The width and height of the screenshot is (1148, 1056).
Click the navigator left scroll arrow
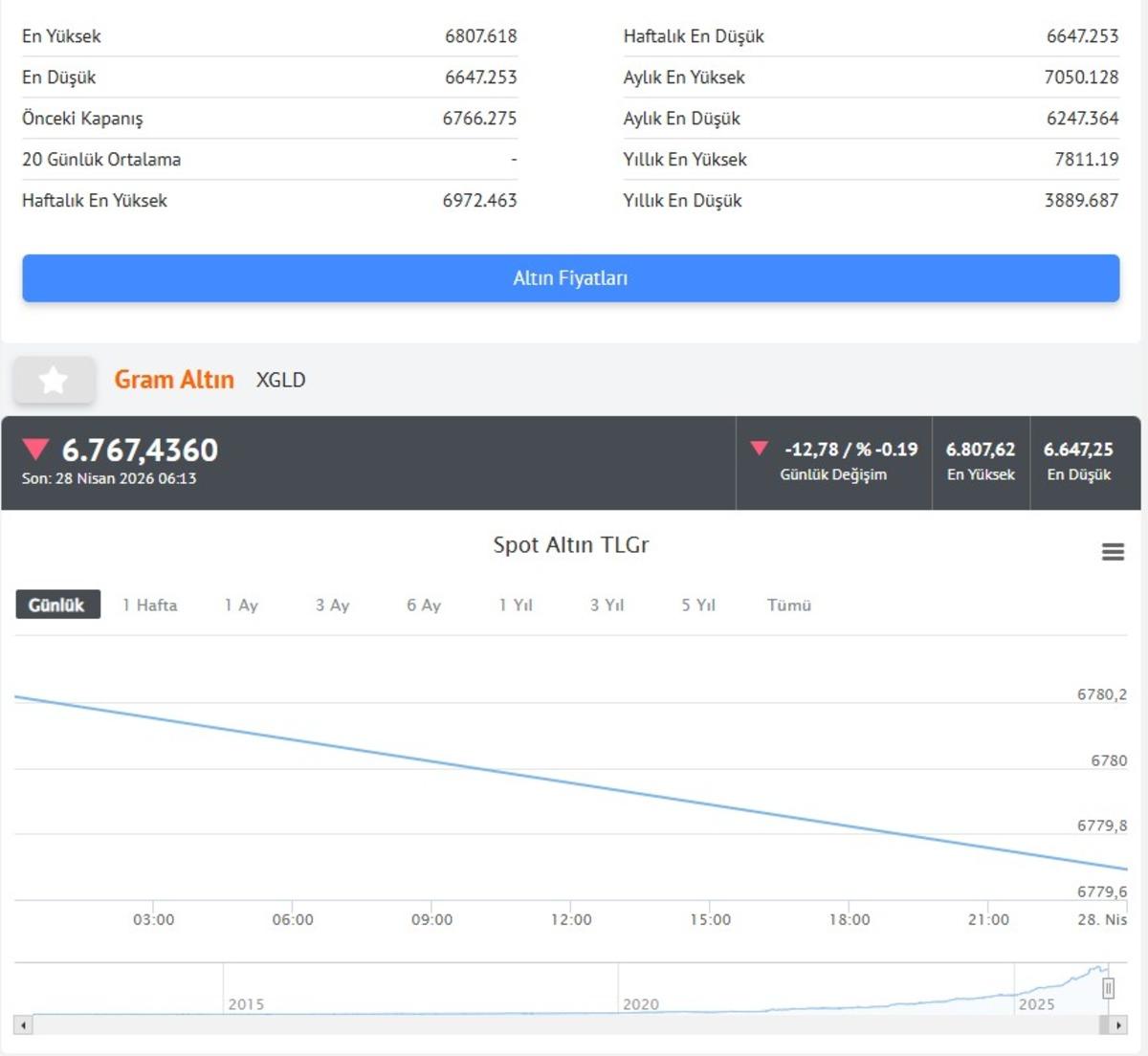pos(23,1025)
